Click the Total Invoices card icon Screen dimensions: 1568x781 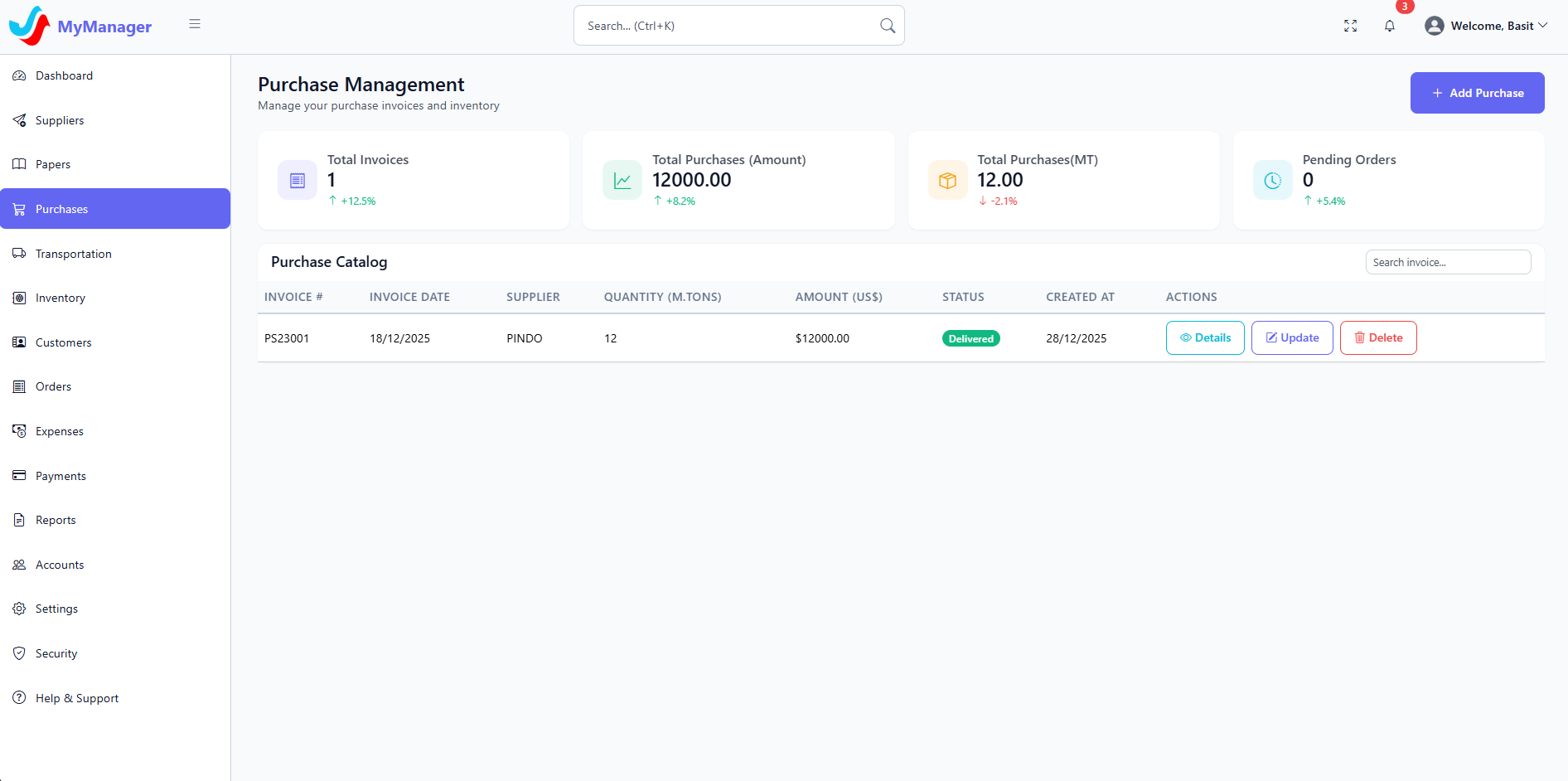coord(298,180)
